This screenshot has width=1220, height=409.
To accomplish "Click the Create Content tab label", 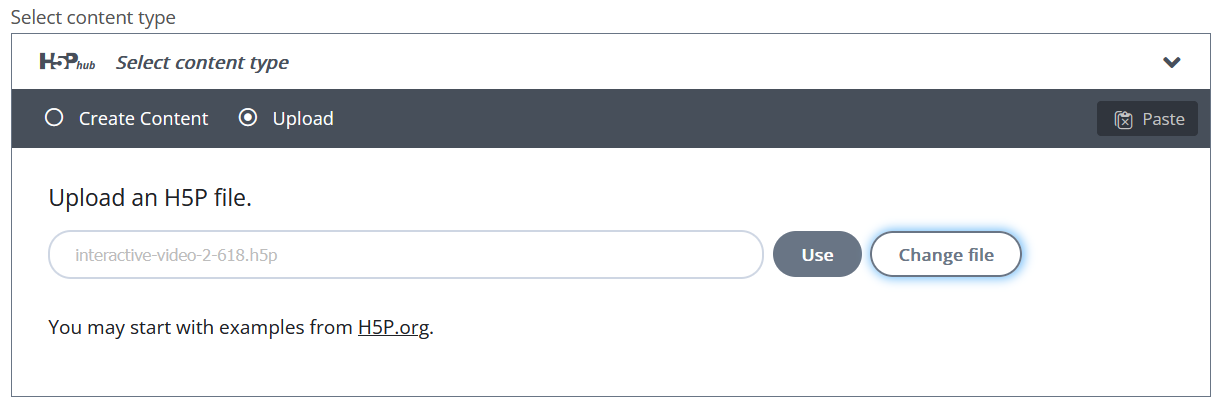I will (x=144, y=118).
